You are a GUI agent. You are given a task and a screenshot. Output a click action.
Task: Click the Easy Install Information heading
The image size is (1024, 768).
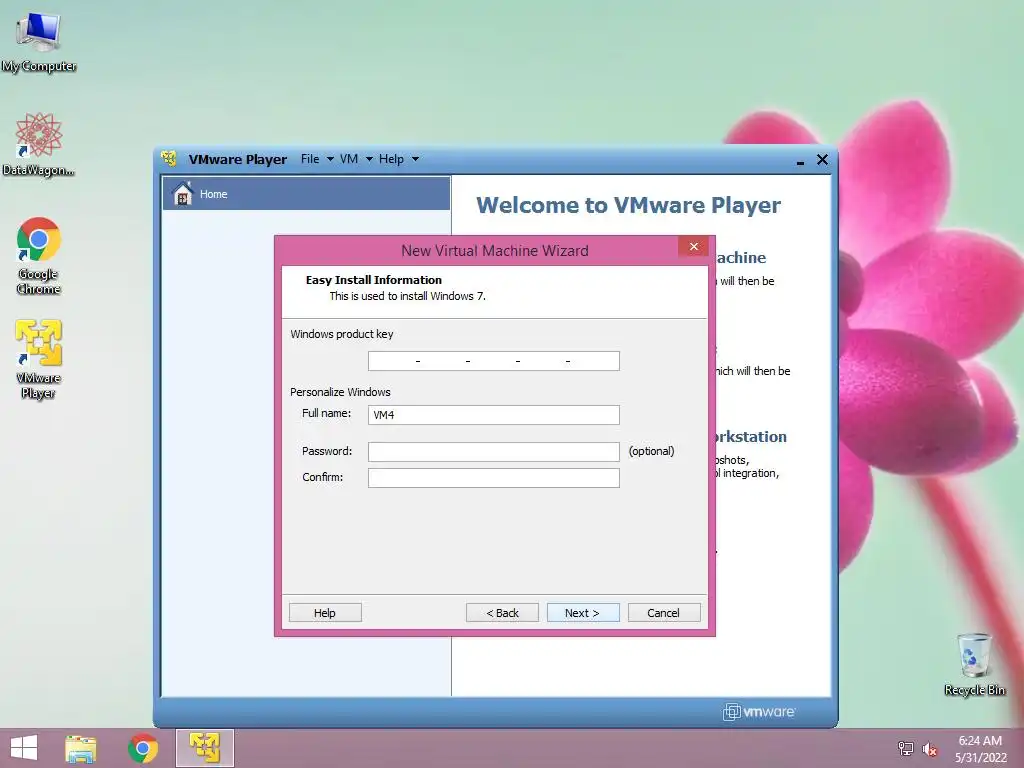[374, 280]
